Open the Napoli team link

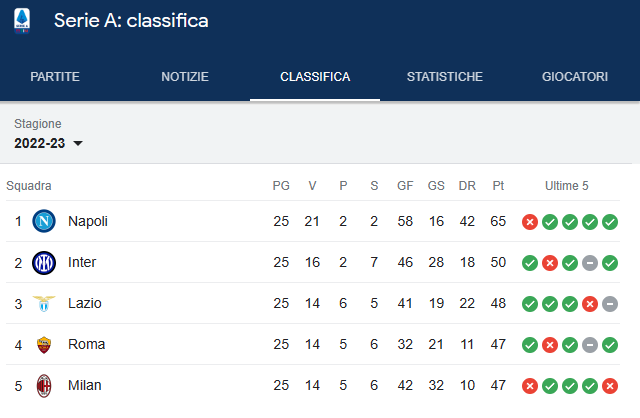pyautogui.click(x=88, y=221)
